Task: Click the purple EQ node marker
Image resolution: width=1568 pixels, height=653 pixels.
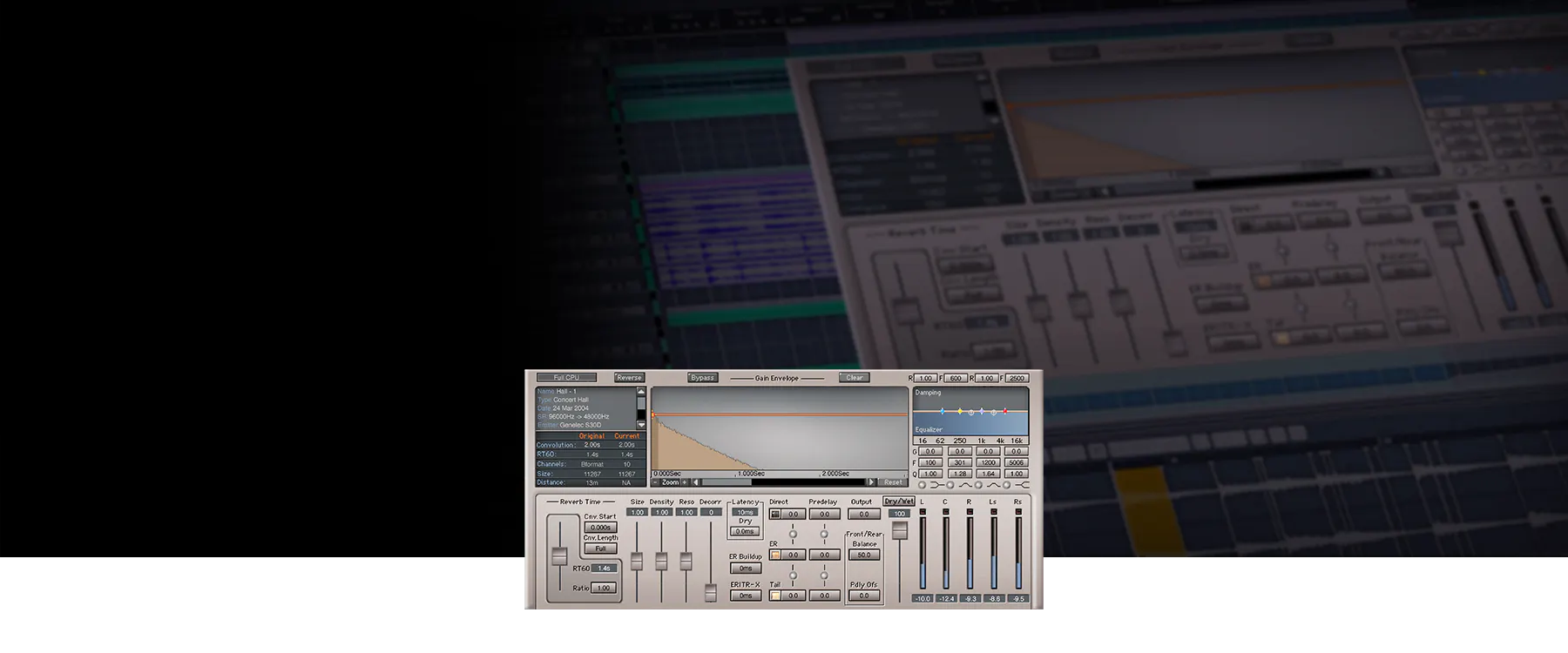Action: (x=982, y=411)
